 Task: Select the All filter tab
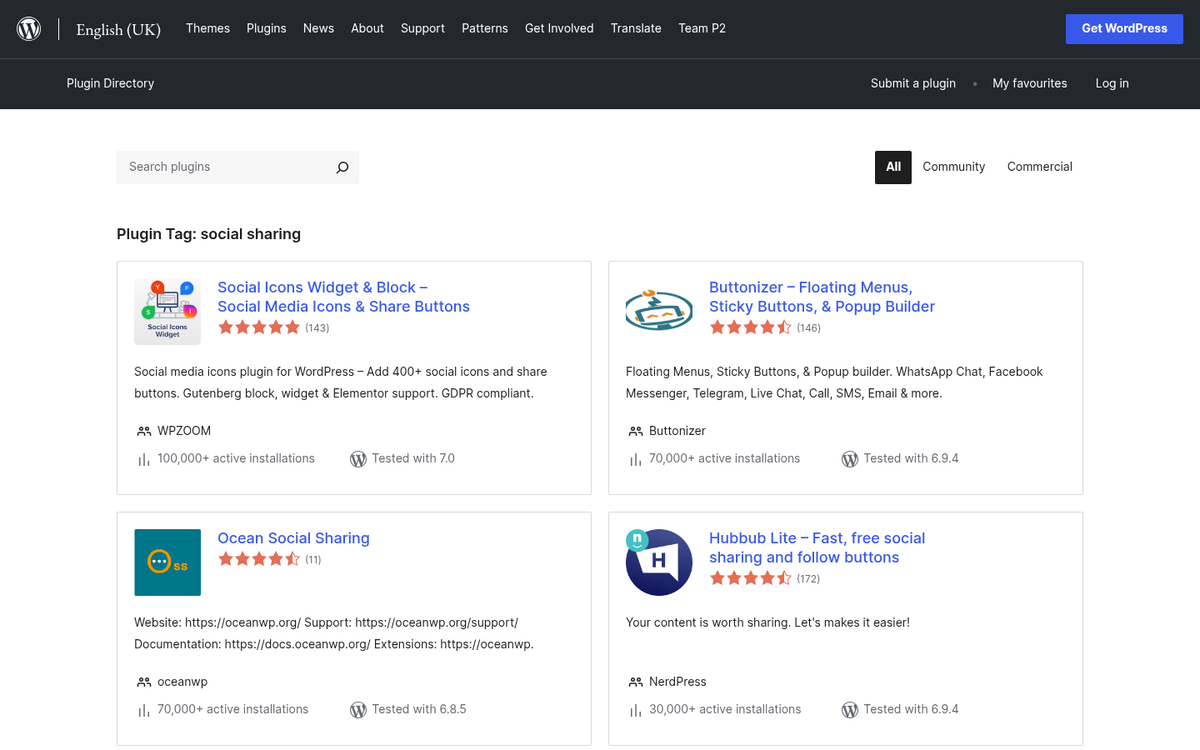point(893,167)
